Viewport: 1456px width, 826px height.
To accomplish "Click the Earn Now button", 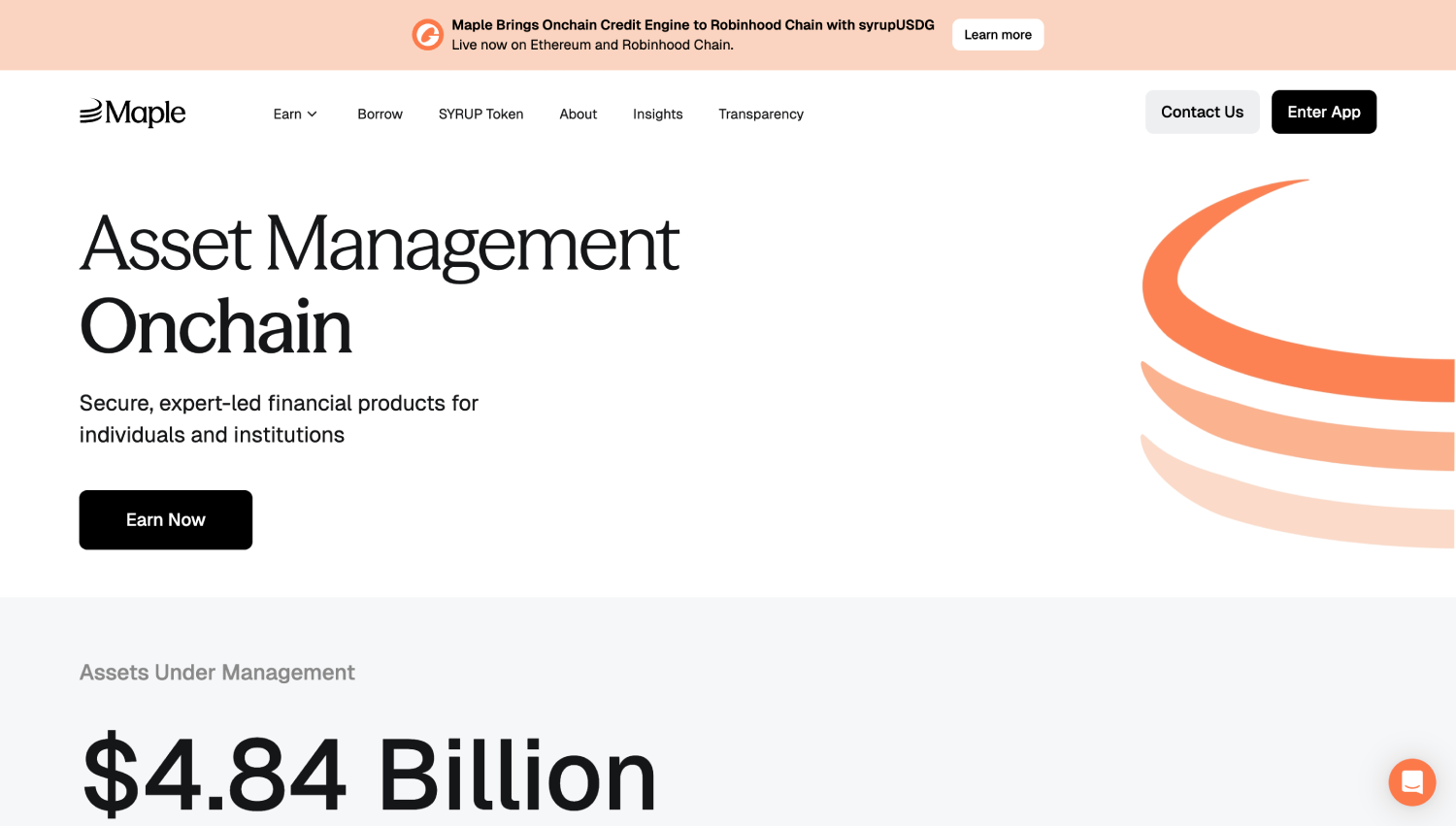I will (x=166, y=519).
